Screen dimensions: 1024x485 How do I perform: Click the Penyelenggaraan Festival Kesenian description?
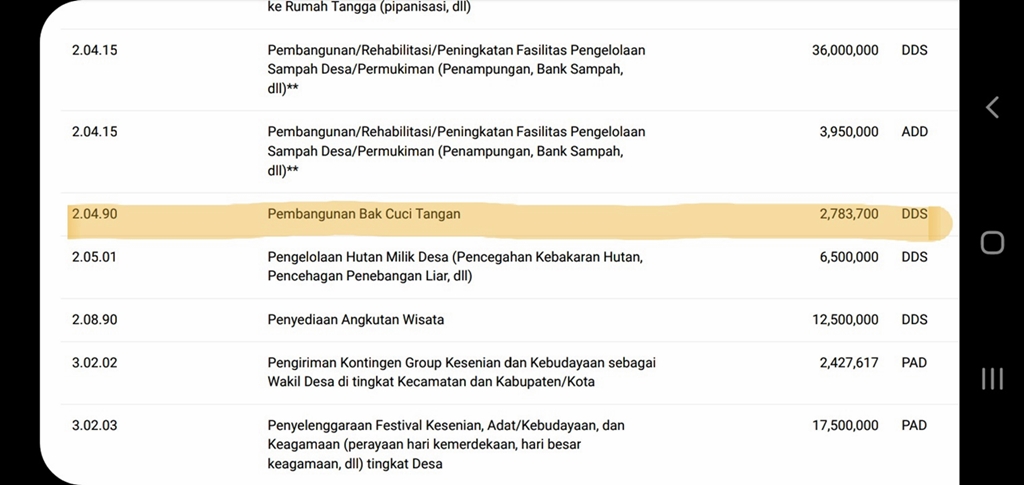[446, 444]
